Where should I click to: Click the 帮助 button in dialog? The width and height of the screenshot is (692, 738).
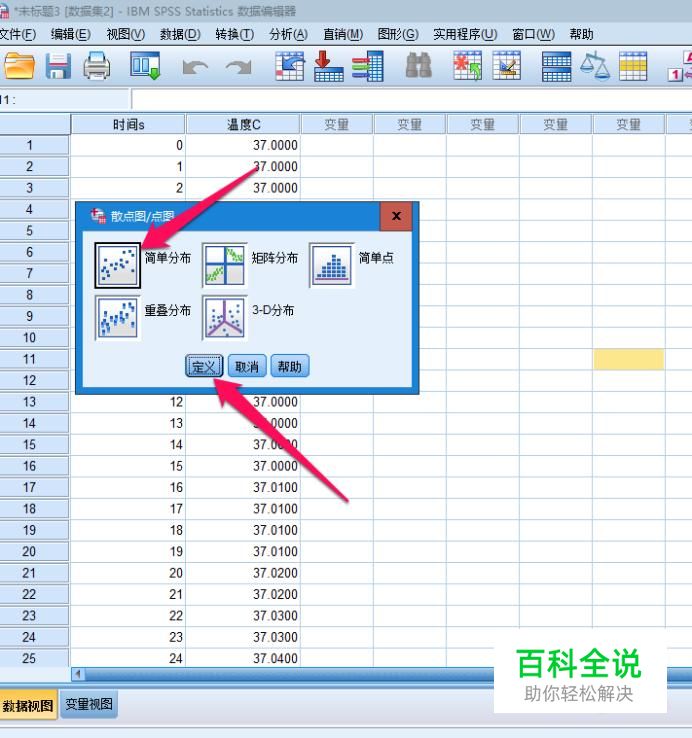pos(290,366)
